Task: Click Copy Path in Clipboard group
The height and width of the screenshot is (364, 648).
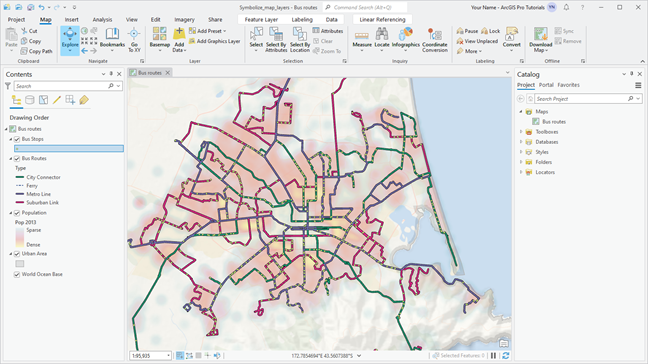Action: (36, 51)
